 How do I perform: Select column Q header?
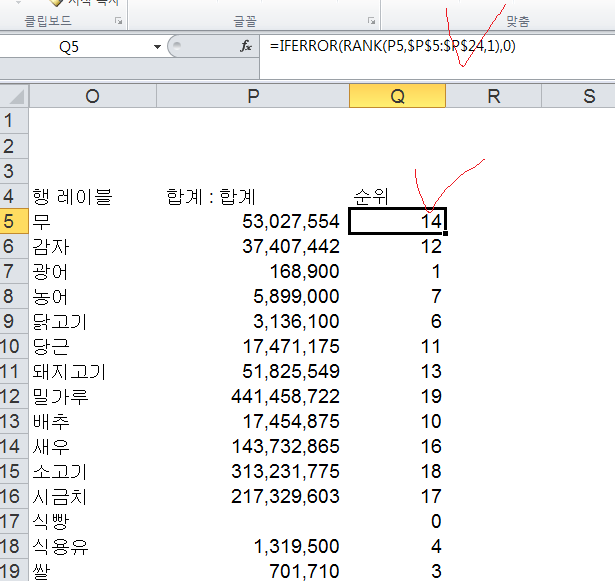coord(397,96)
